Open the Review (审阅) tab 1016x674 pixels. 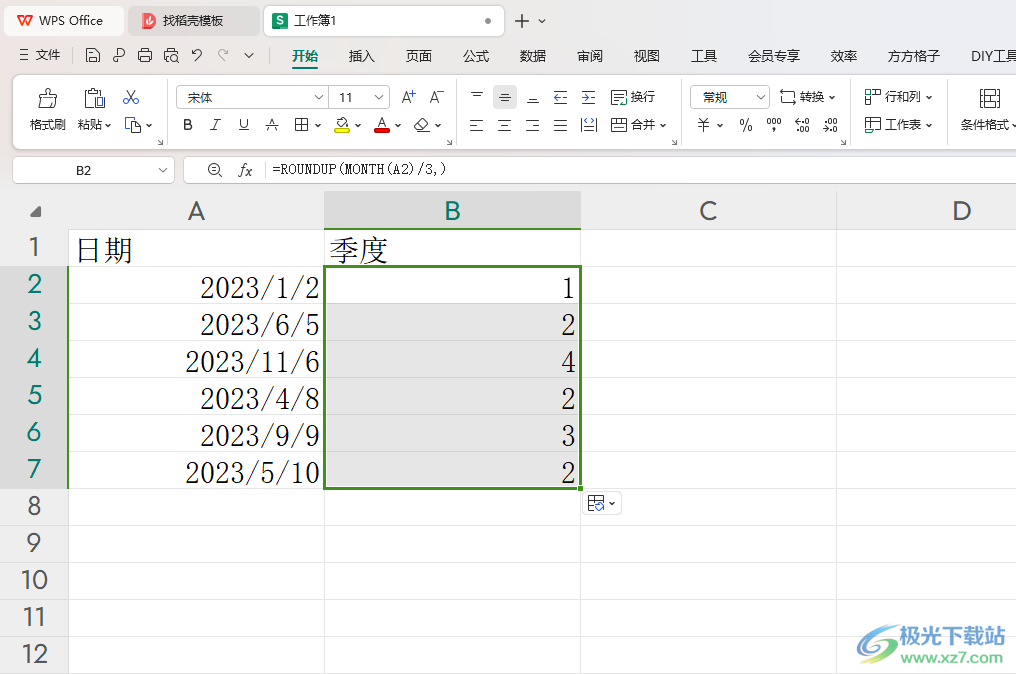point(590,56)
